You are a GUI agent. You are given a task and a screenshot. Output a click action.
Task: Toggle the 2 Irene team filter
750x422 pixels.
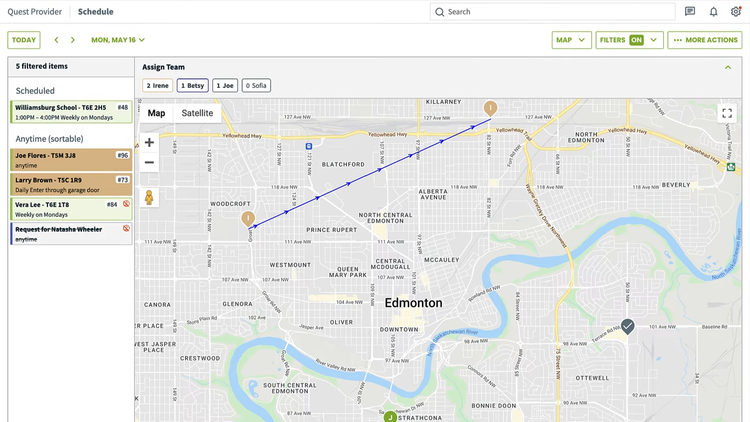(157, 86)
